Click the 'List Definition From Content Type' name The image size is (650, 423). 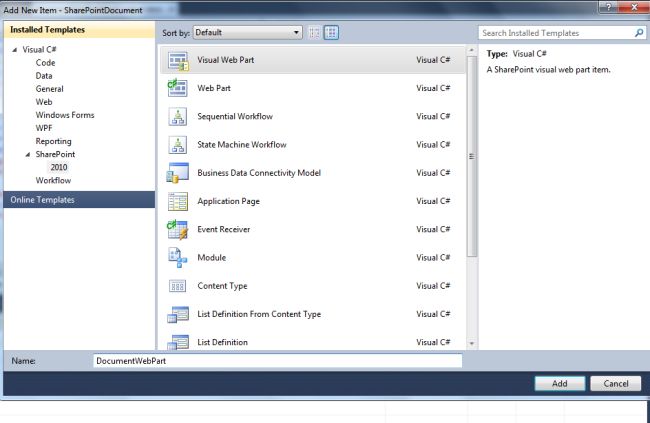coord(259,314)
